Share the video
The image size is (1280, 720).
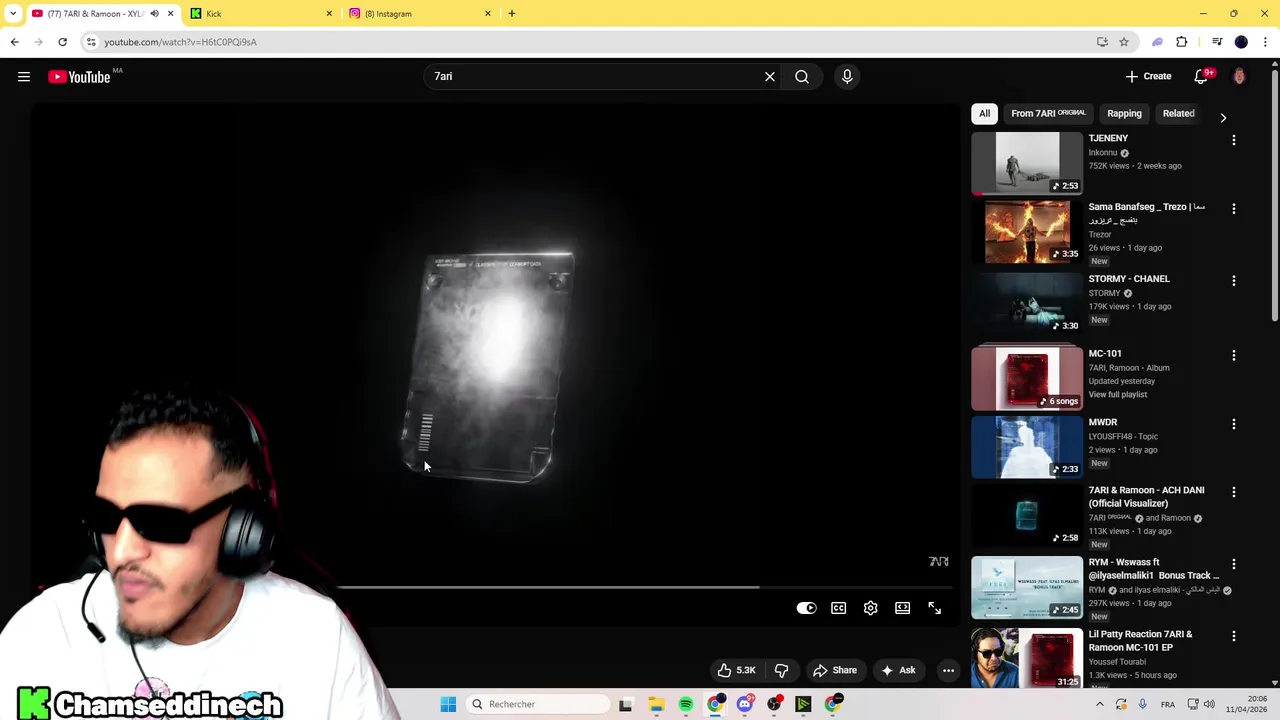point(835,671)
